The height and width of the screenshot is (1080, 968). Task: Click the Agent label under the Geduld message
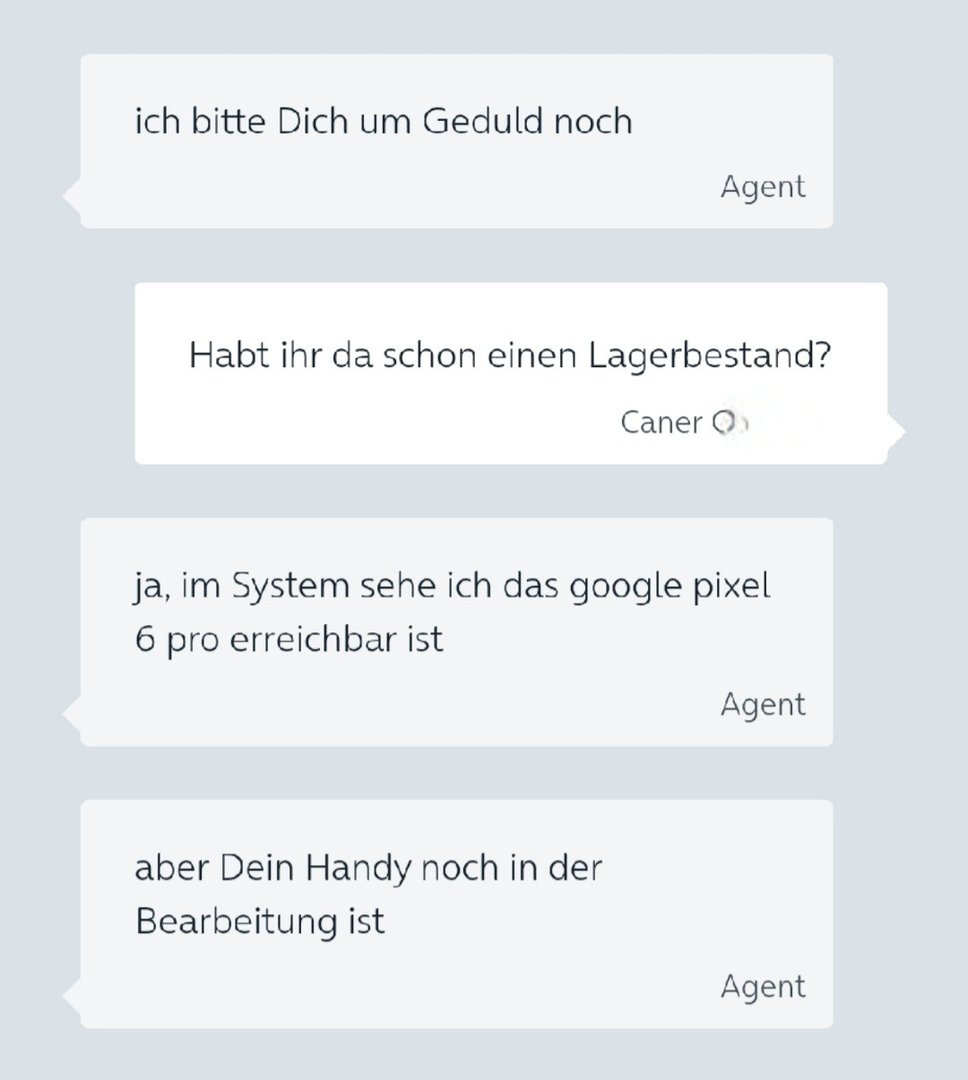pyautogui.click(x=763, y=187)
